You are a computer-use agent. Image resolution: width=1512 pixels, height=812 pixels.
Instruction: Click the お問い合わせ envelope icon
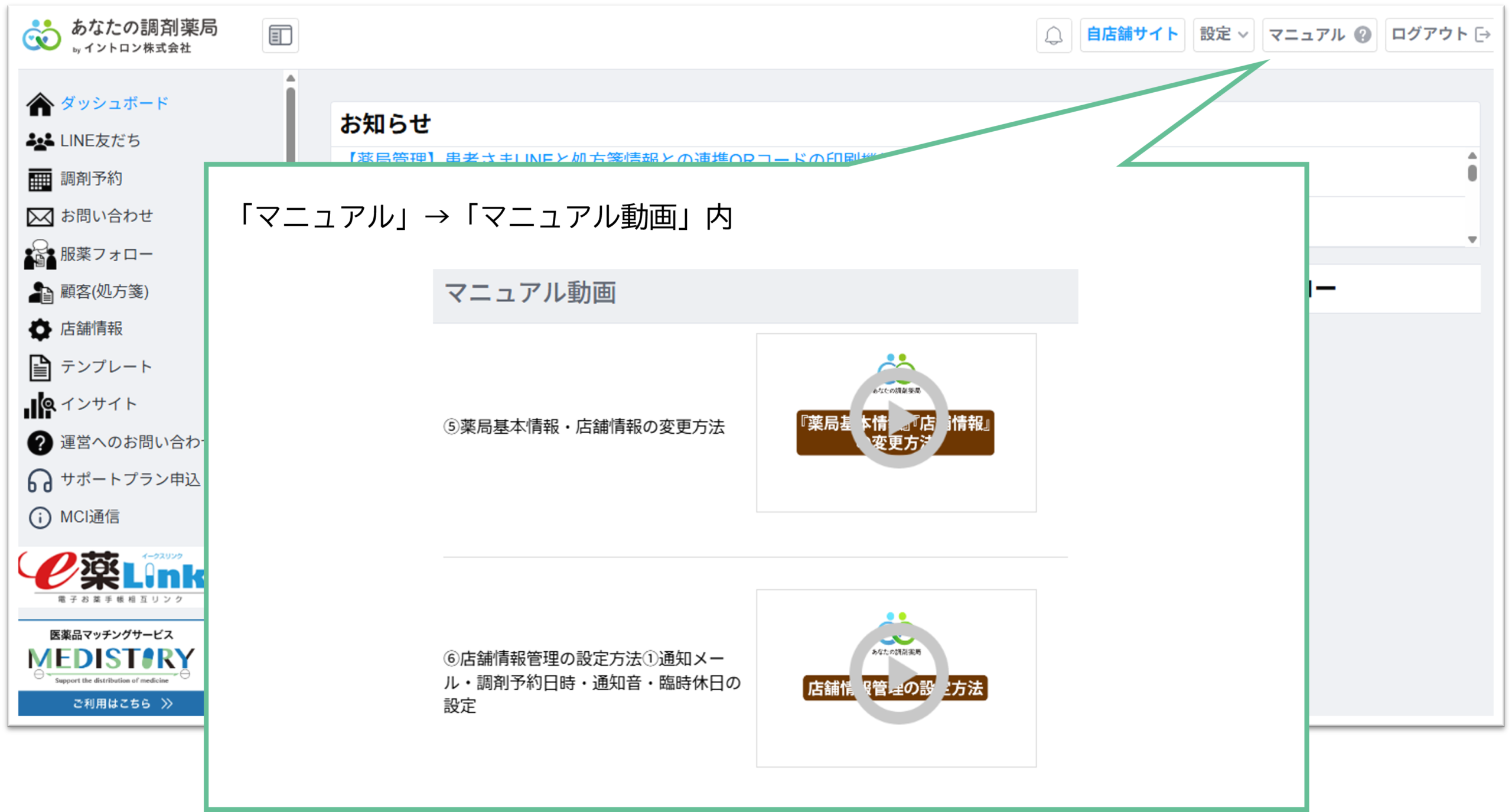coord(40,217)
